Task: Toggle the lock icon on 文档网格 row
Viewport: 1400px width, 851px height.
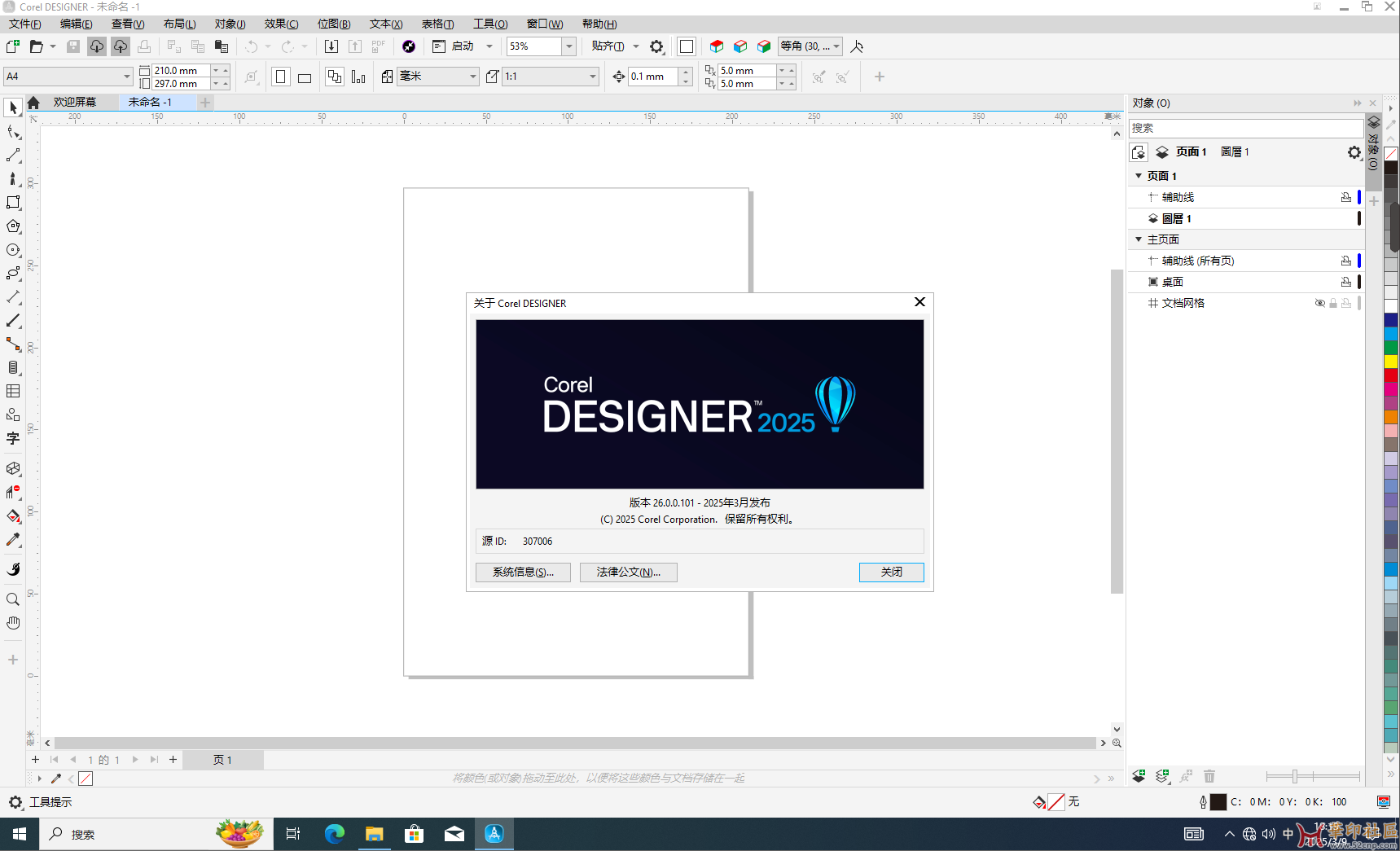Action: click(1333, 303)
